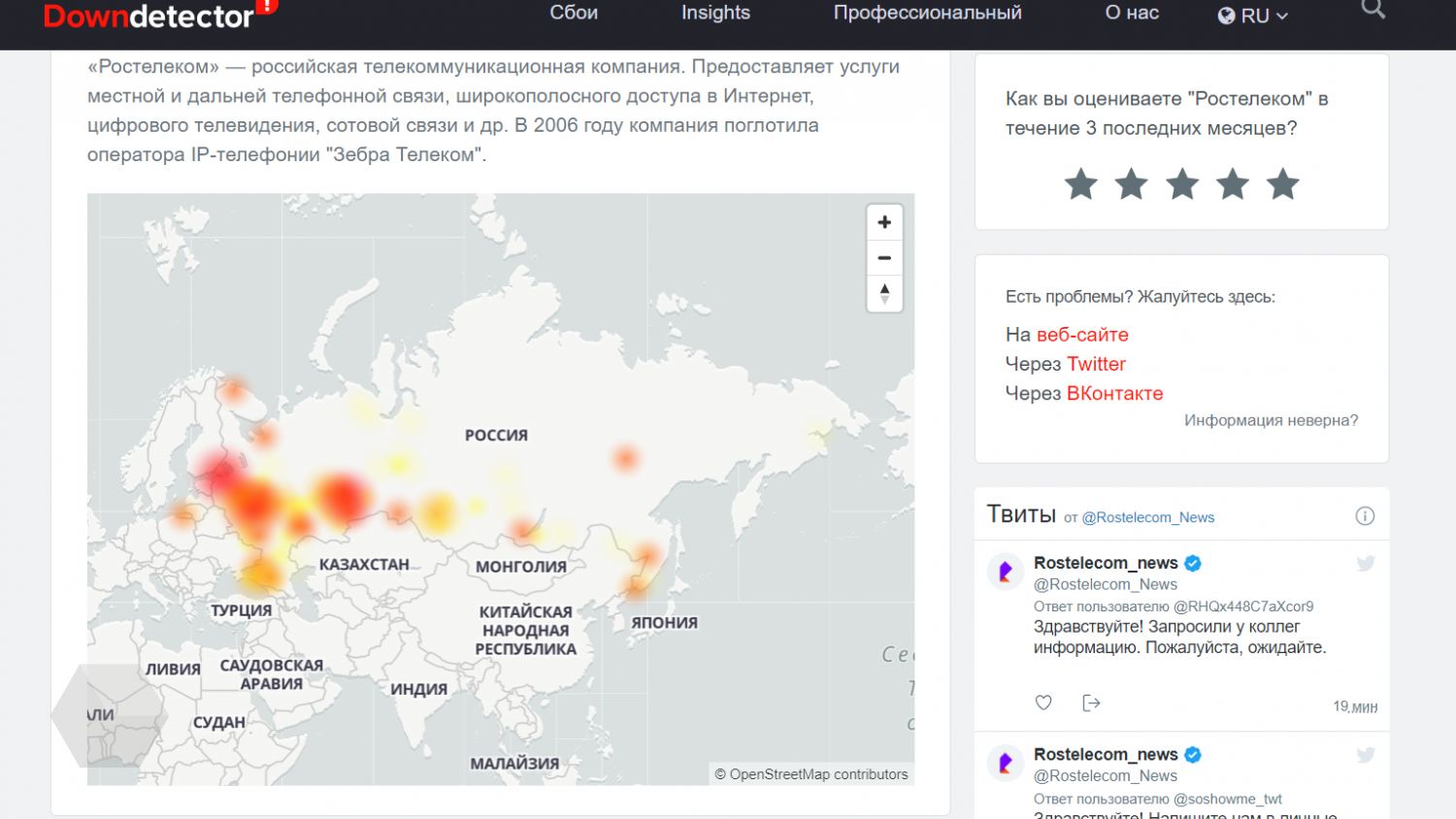Click the СУДАН label on the map
The height and width of the screenshot is (819, 1456).
pos(219,723)
